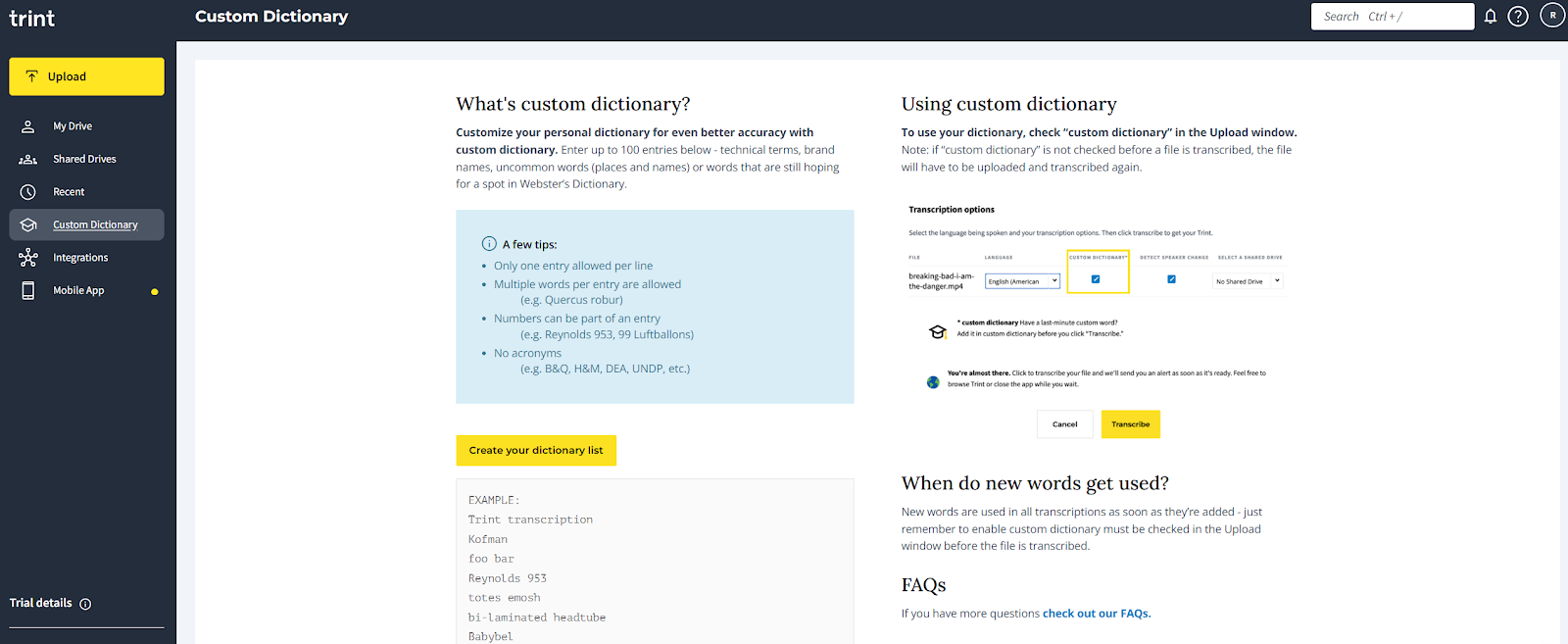The width and height of the screenshot is (1568, 644).
Task: Open Shared Drives
Action: point(86,159)
